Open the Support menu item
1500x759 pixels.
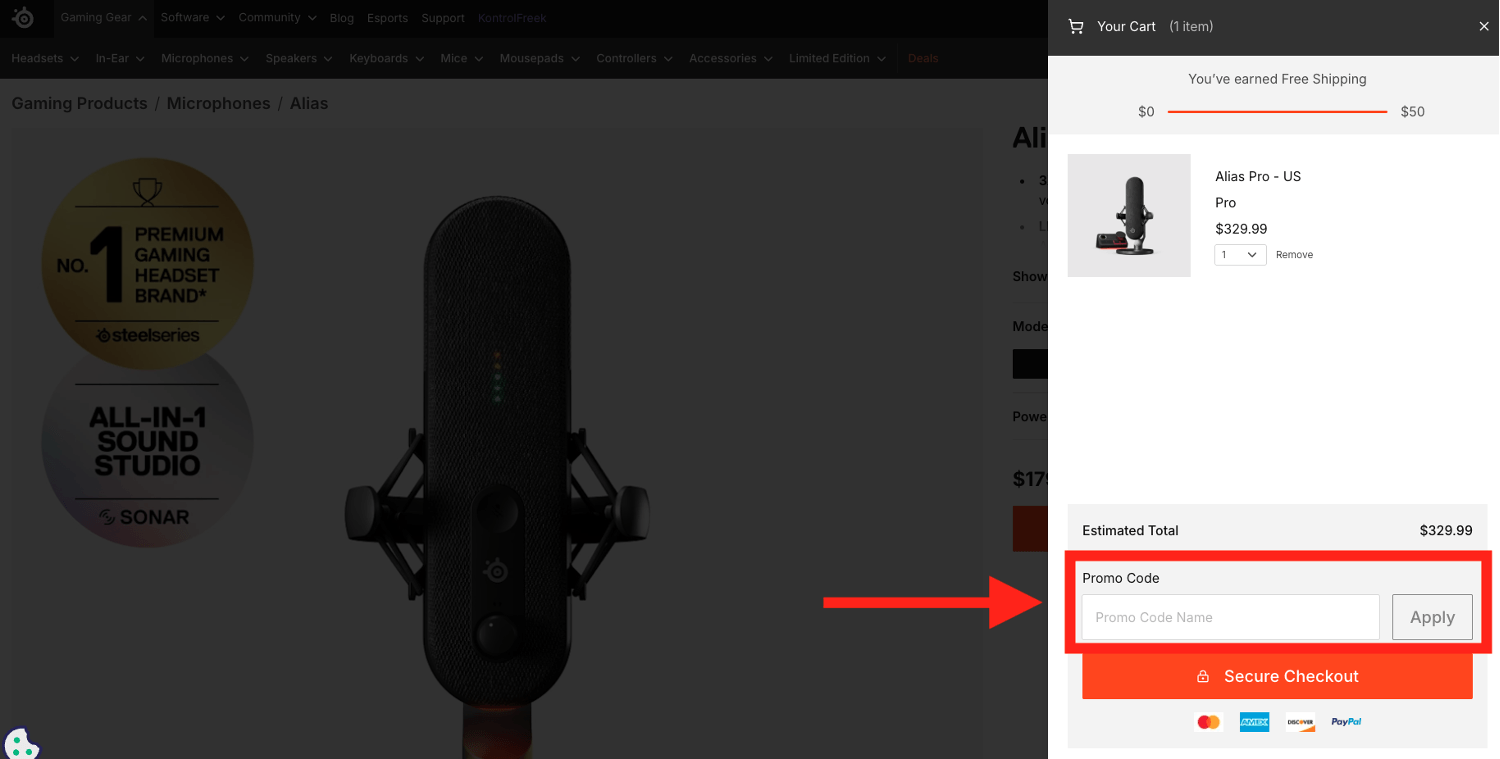tap(443, 18)
